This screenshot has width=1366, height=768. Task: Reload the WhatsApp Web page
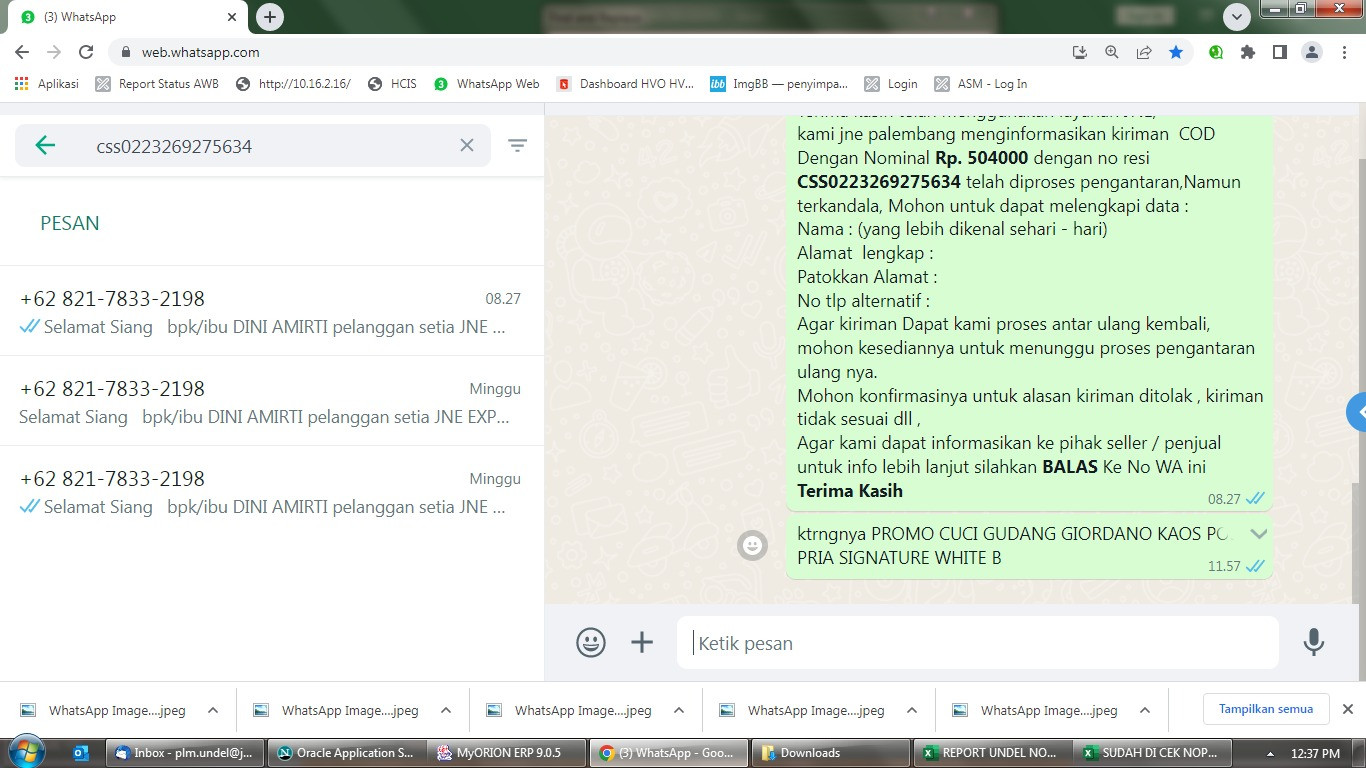[86, 52]
